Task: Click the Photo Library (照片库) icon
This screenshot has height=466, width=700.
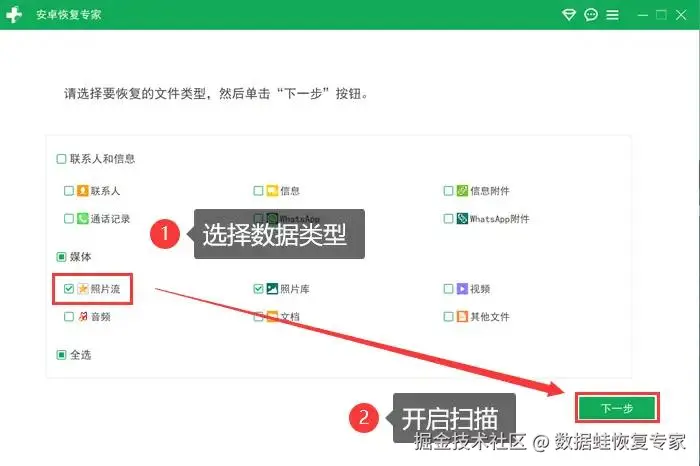Action: click(272, 289)
